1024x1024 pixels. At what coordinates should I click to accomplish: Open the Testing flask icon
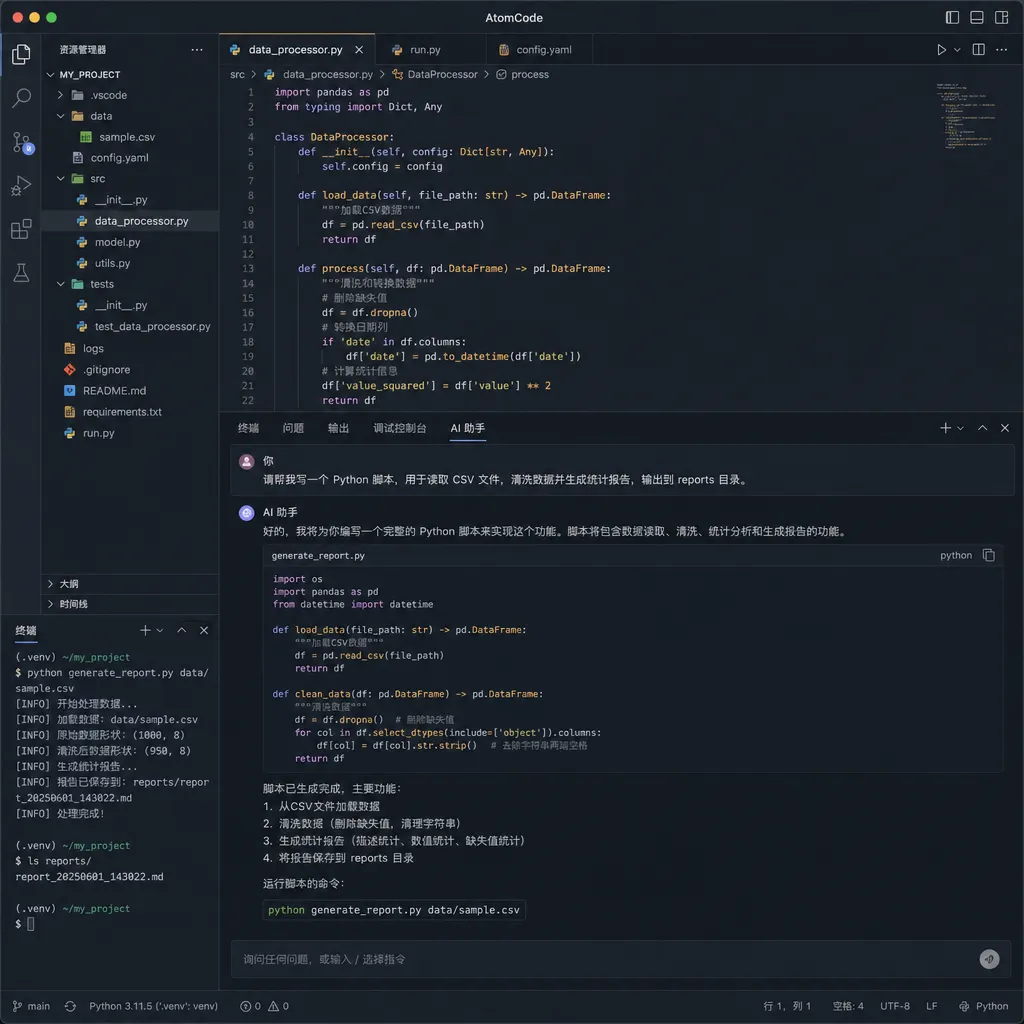pos(21,273)
